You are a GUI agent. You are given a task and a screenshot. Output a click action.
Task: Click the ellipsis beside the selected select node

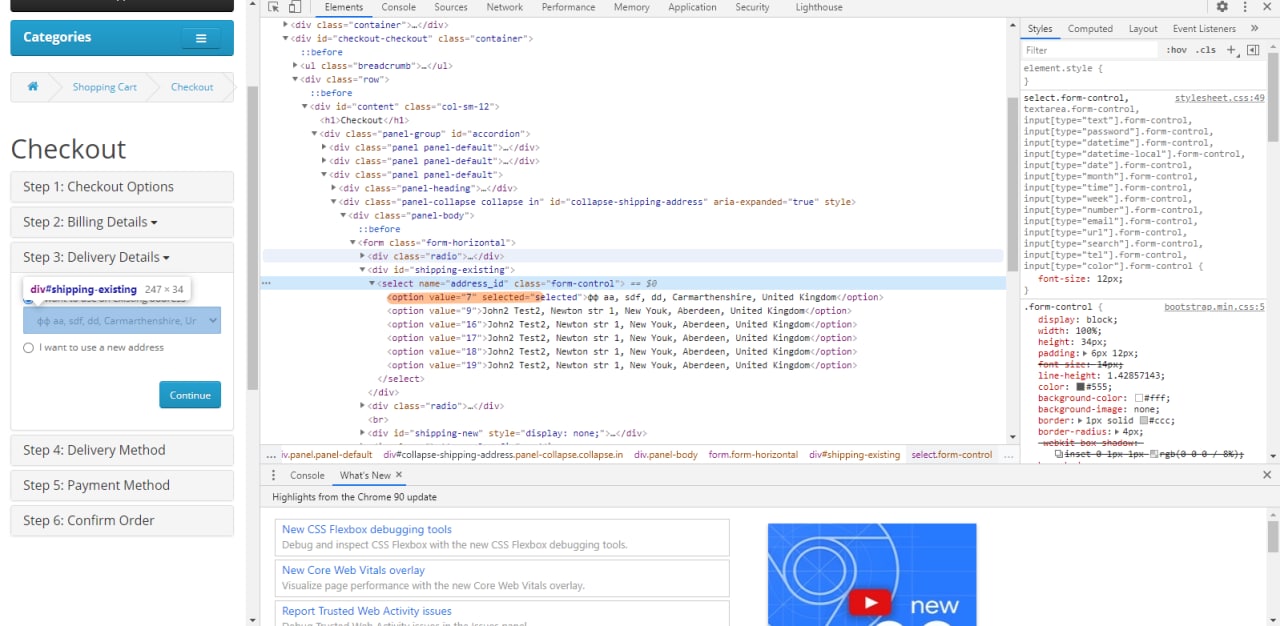tap(266, 283)
